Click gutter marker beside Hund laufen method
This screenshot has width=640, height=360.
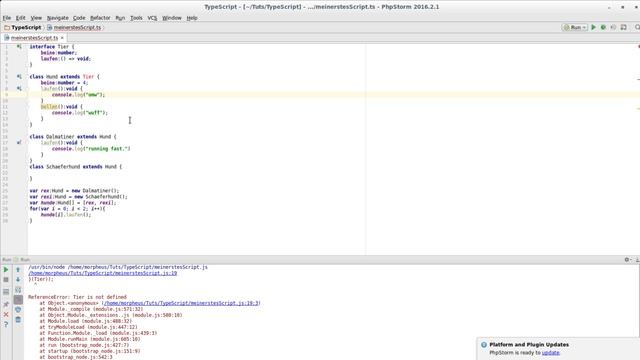[x=19, y=88]
